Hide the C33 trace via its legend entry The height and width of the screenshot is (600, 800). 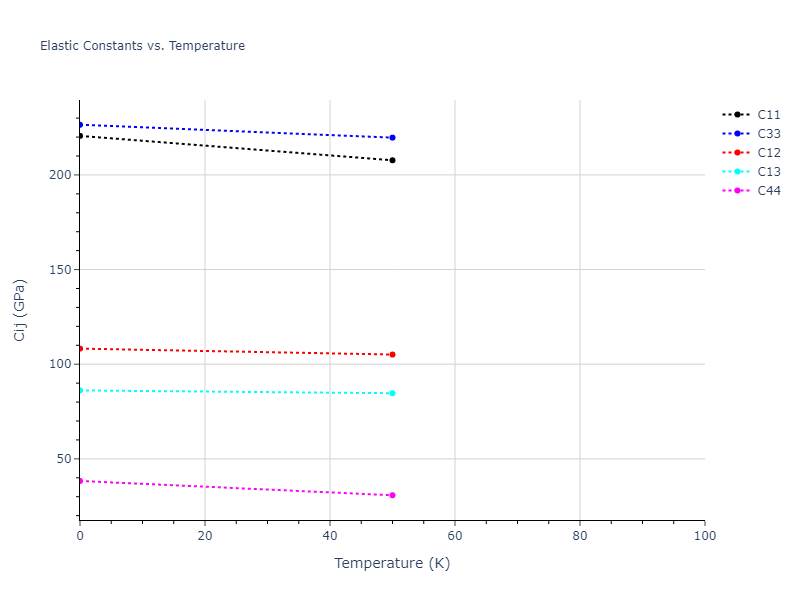[768, 134]
